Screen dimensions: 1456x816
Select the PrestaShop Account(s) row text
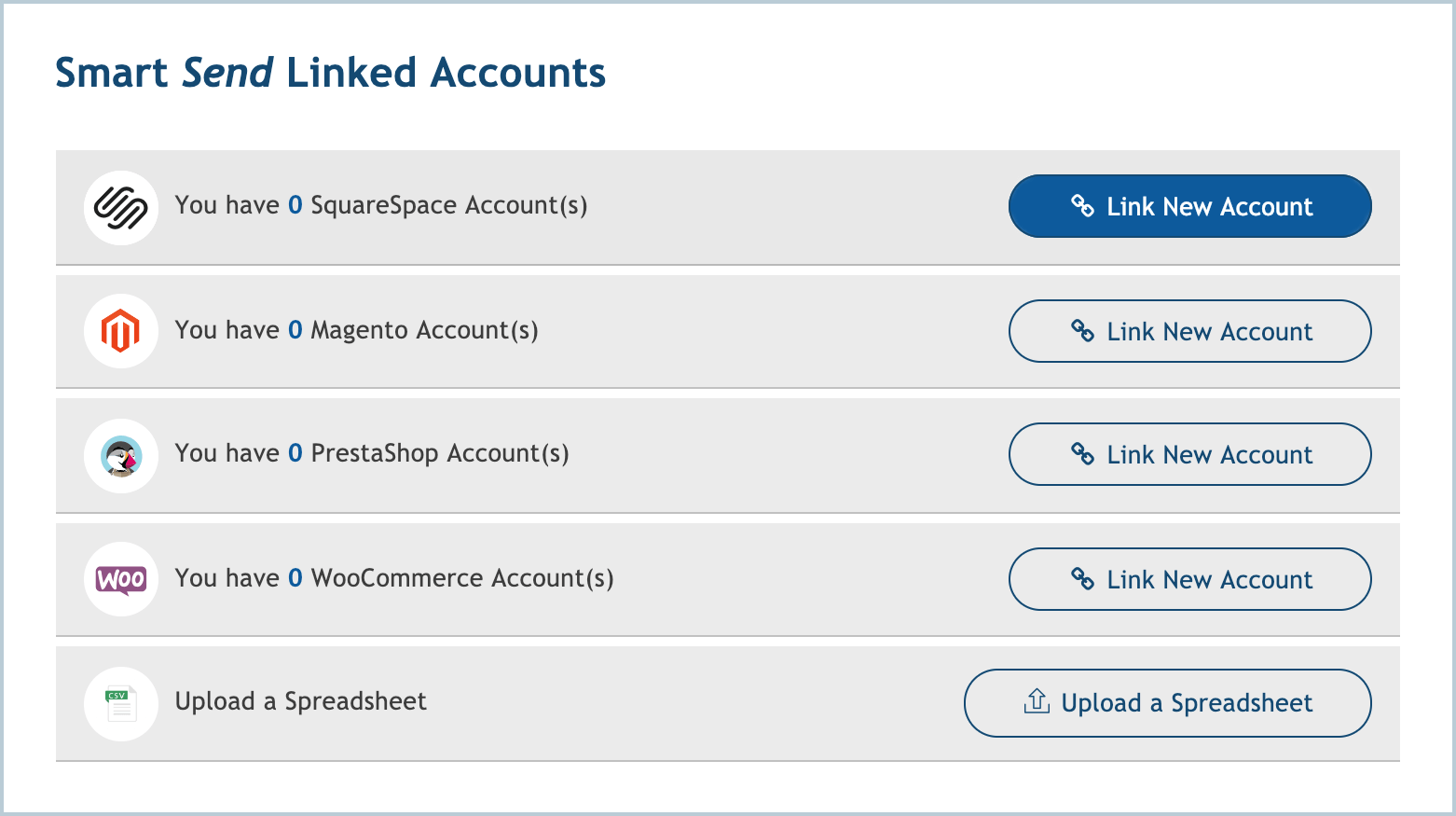(x=372, y=453)
